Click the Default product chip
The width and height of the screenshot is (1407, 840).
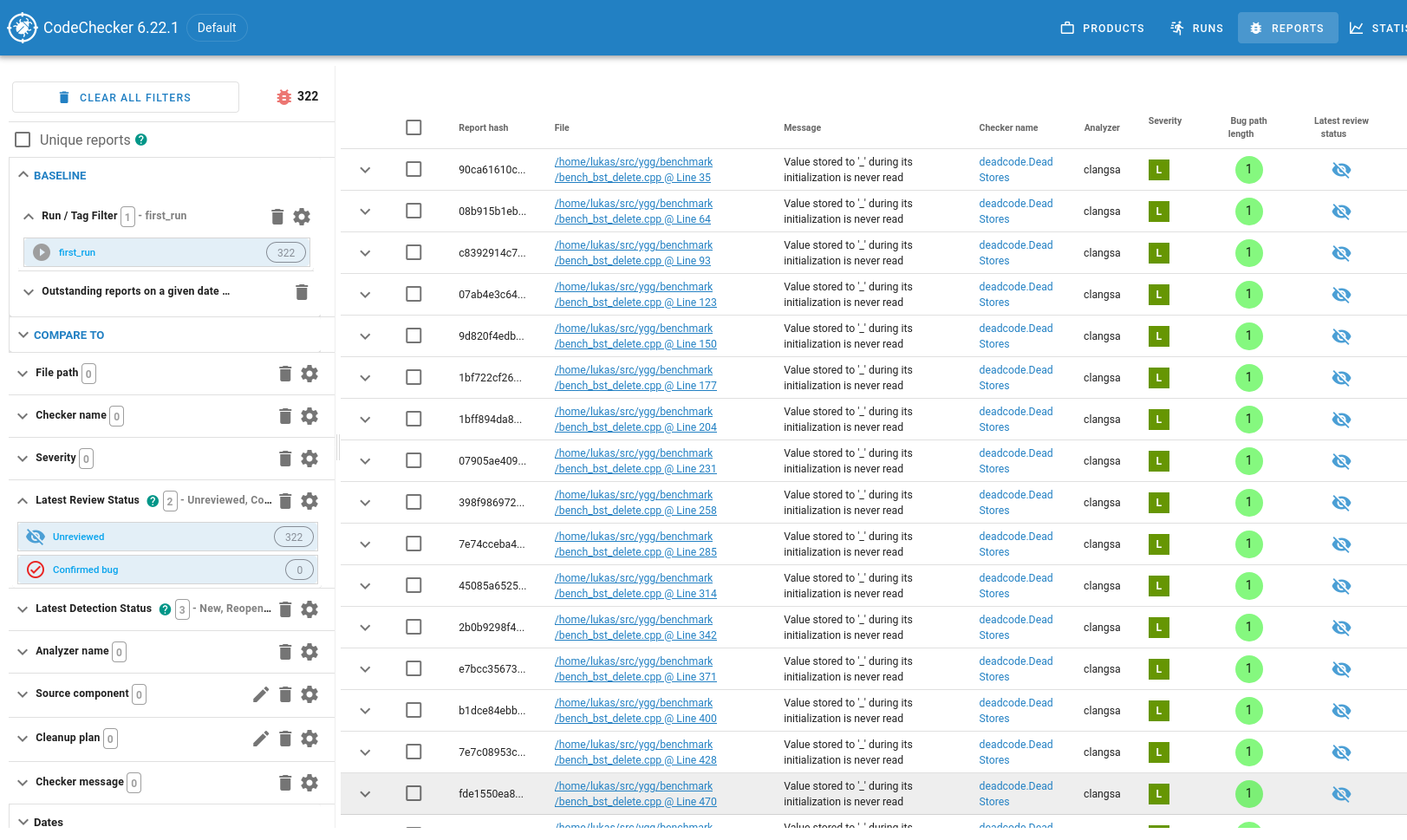click(x=217, y=28)
